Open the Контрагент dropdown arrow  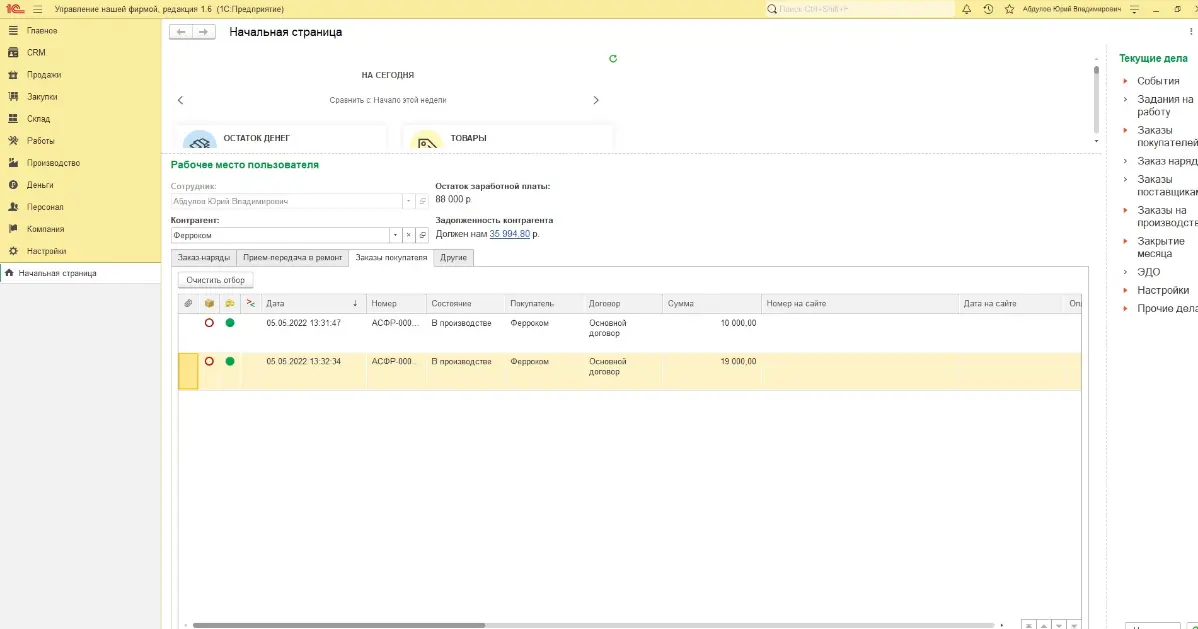(x=394, y=235)
